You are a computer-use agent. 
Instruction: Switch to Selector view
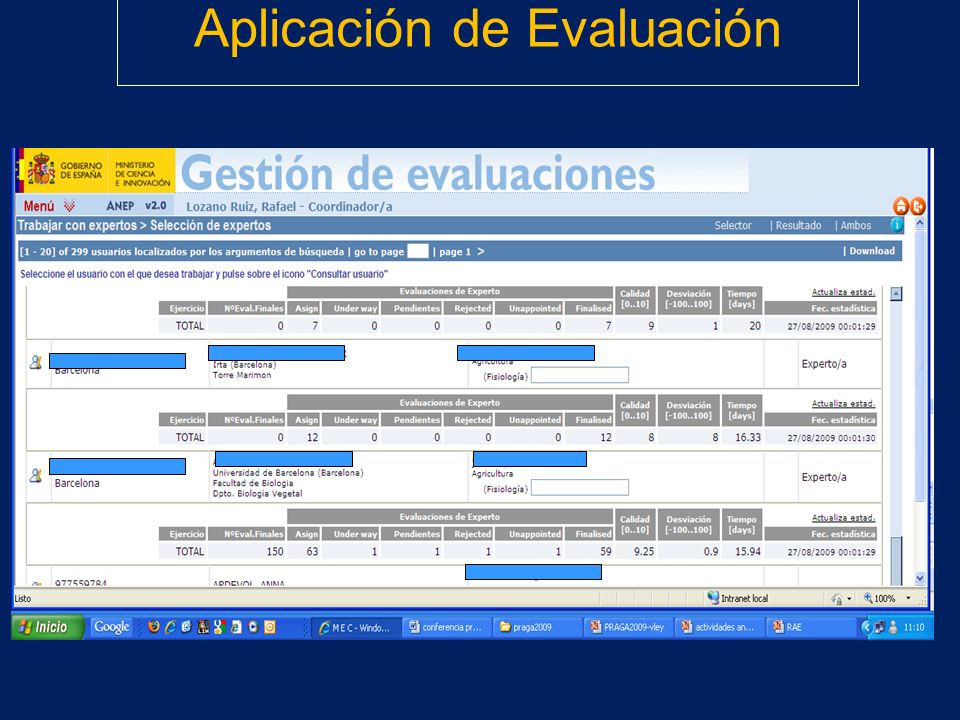[x=732, y=225]
